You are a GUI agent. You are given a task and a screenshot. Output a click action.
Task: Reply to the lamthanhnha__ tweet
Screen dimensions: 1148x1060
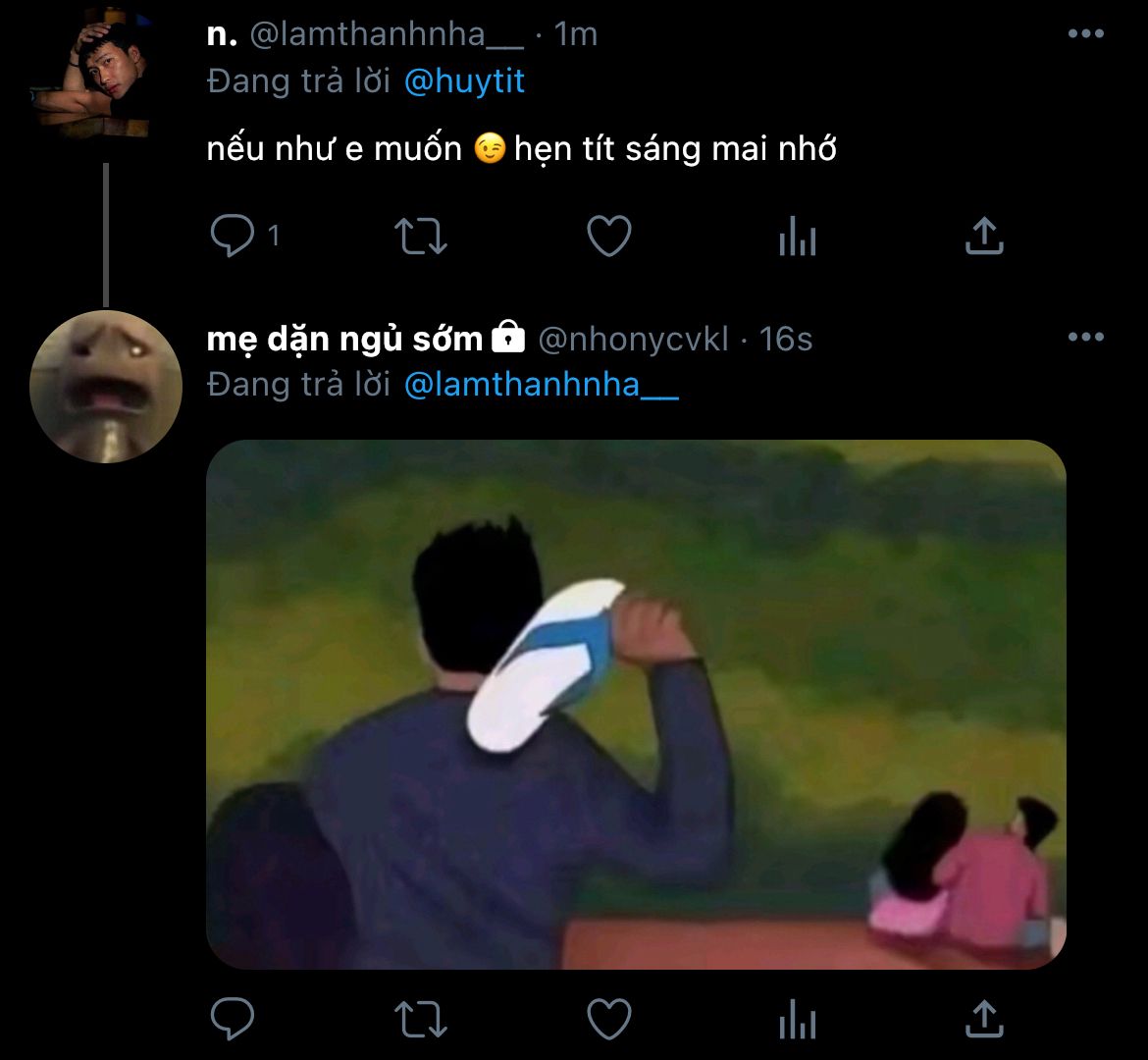pos(233,237)
